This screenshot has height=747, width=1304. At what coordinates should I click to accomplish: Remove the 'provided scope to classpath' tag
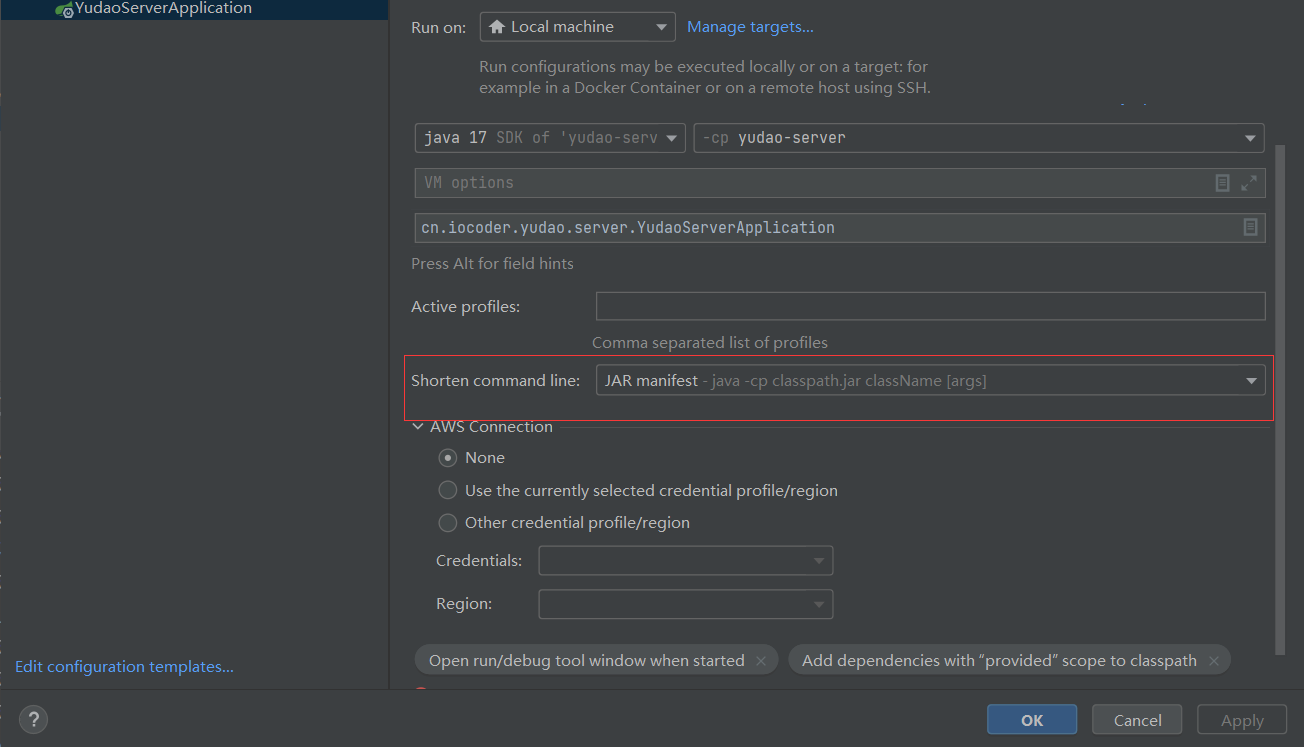pos(1213,660)
